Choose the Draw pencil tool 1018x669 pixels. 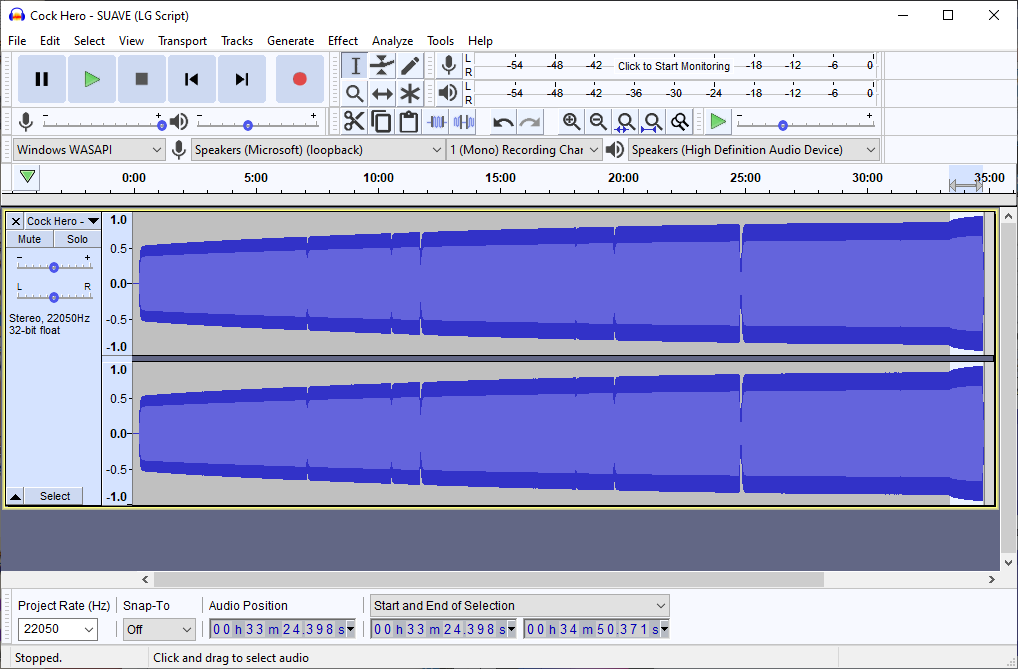(x=410, y=66)
